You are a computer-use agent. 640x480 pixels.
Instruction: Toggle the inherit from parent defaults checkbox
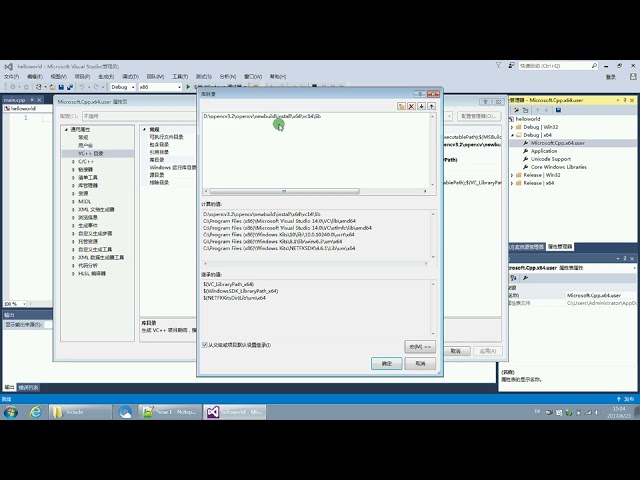coord(205,344)
